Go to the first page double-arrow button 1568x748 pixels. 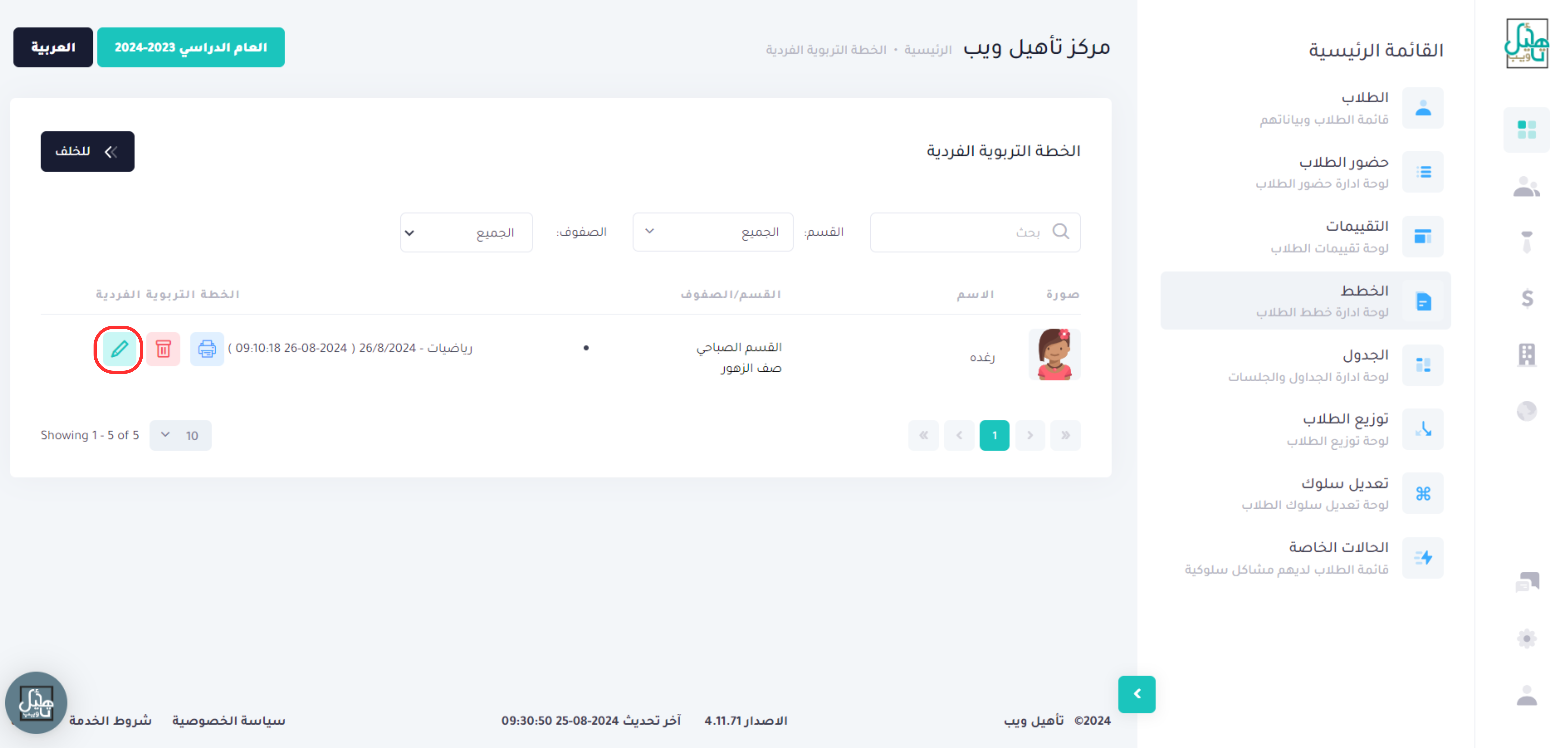pos(1065,435)
